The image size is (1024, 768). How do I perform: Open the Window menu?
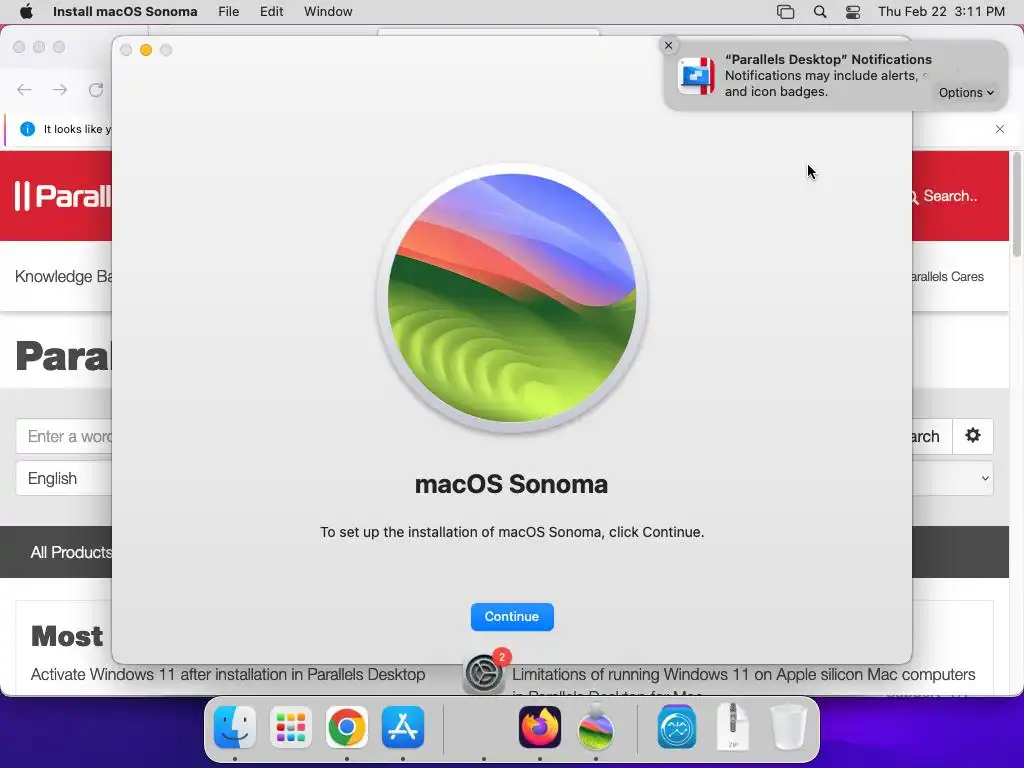[x=328, y=12]
